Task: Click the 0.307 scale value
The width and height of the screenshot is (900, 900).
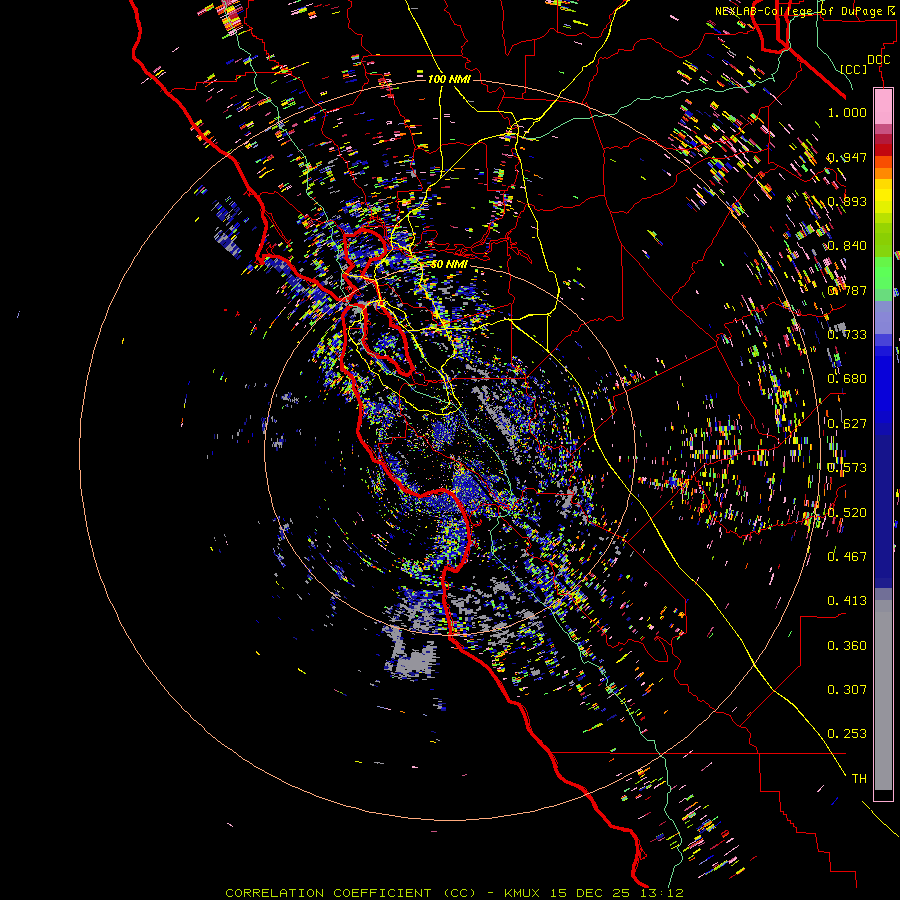Action: 847,689
